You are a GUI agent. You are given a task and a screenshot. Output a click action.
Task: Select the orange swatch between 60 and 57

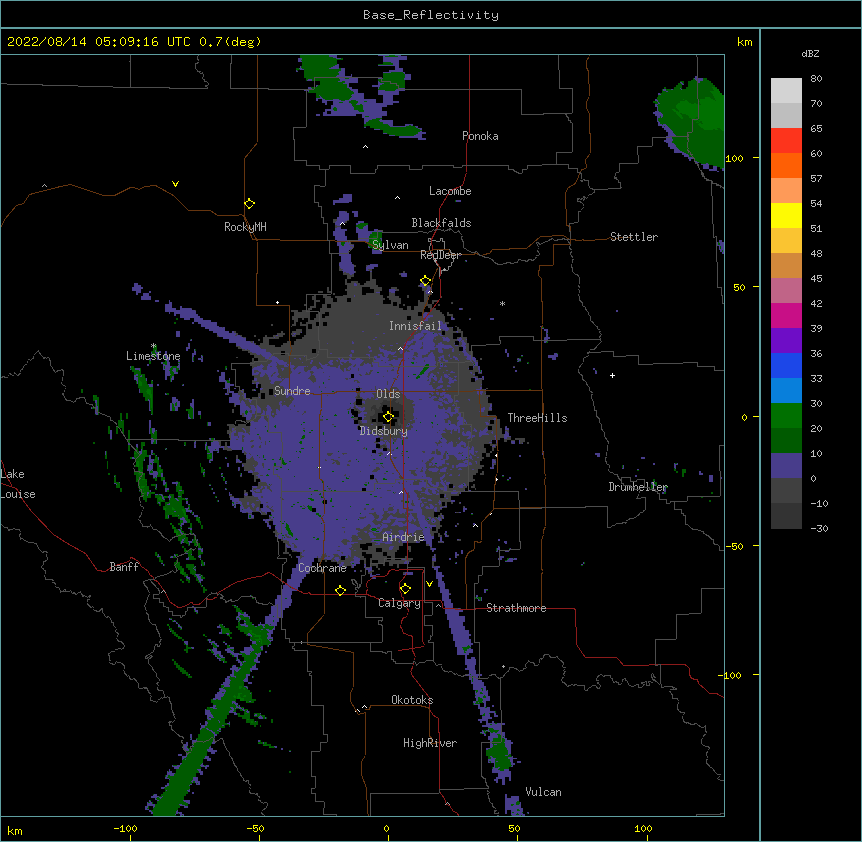[x=786, y=165]
